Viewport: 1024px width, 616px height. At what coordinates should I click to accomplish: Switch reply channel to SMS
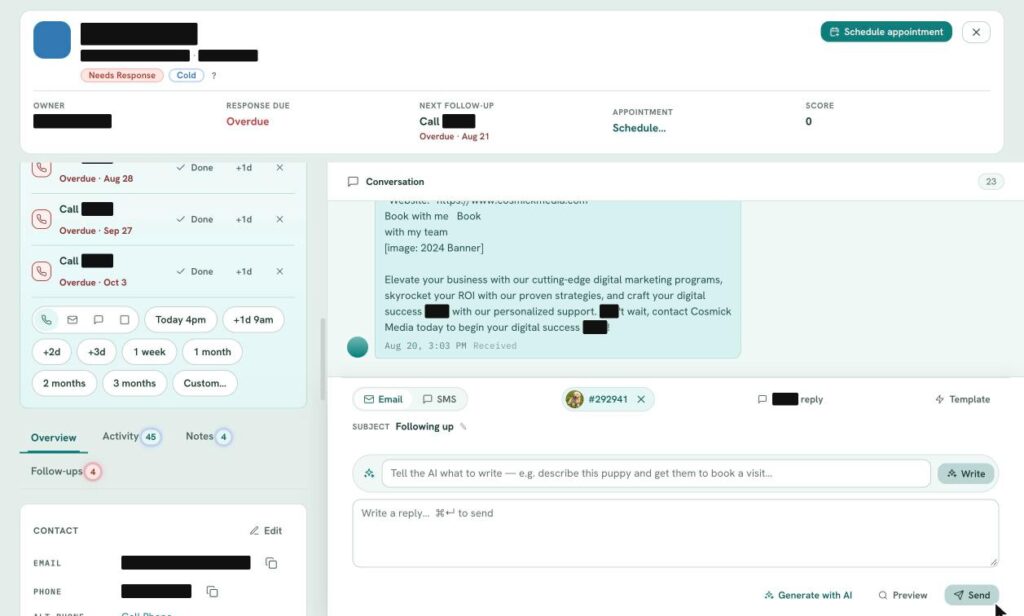point(440,399)
